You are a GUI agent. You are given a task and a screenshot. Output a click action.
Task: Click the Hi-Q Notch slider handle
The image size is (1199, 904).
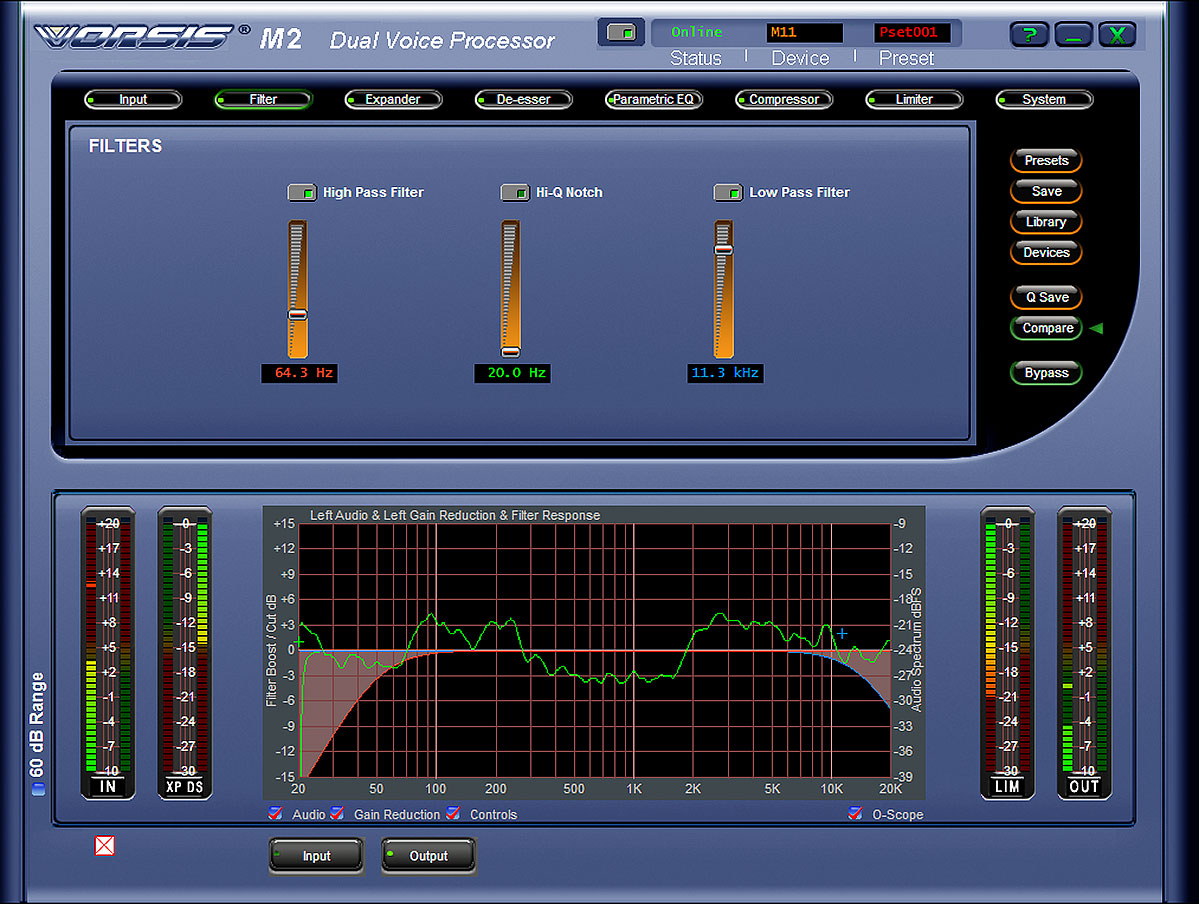(510, 351)
